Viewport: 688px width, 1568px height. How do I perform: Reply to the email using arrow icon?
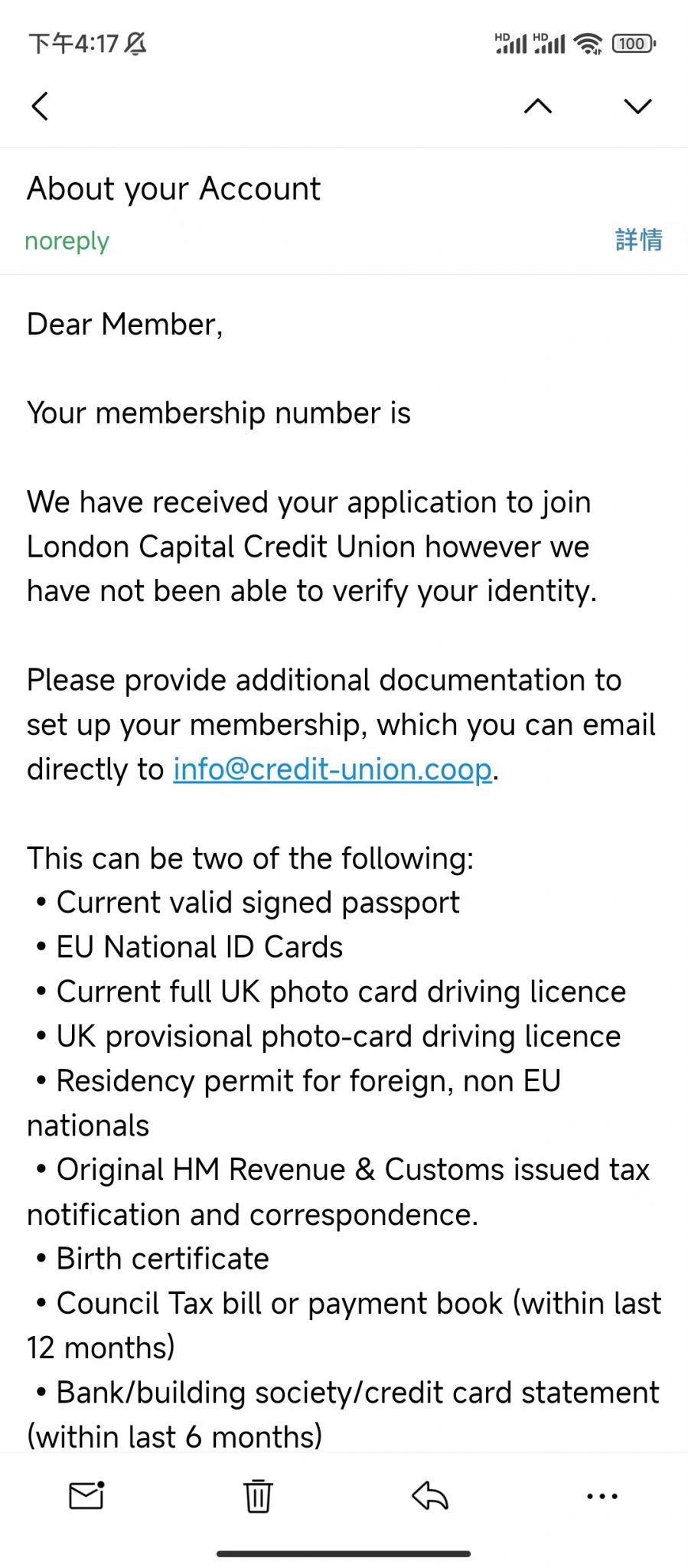[x=430, y=1495]
